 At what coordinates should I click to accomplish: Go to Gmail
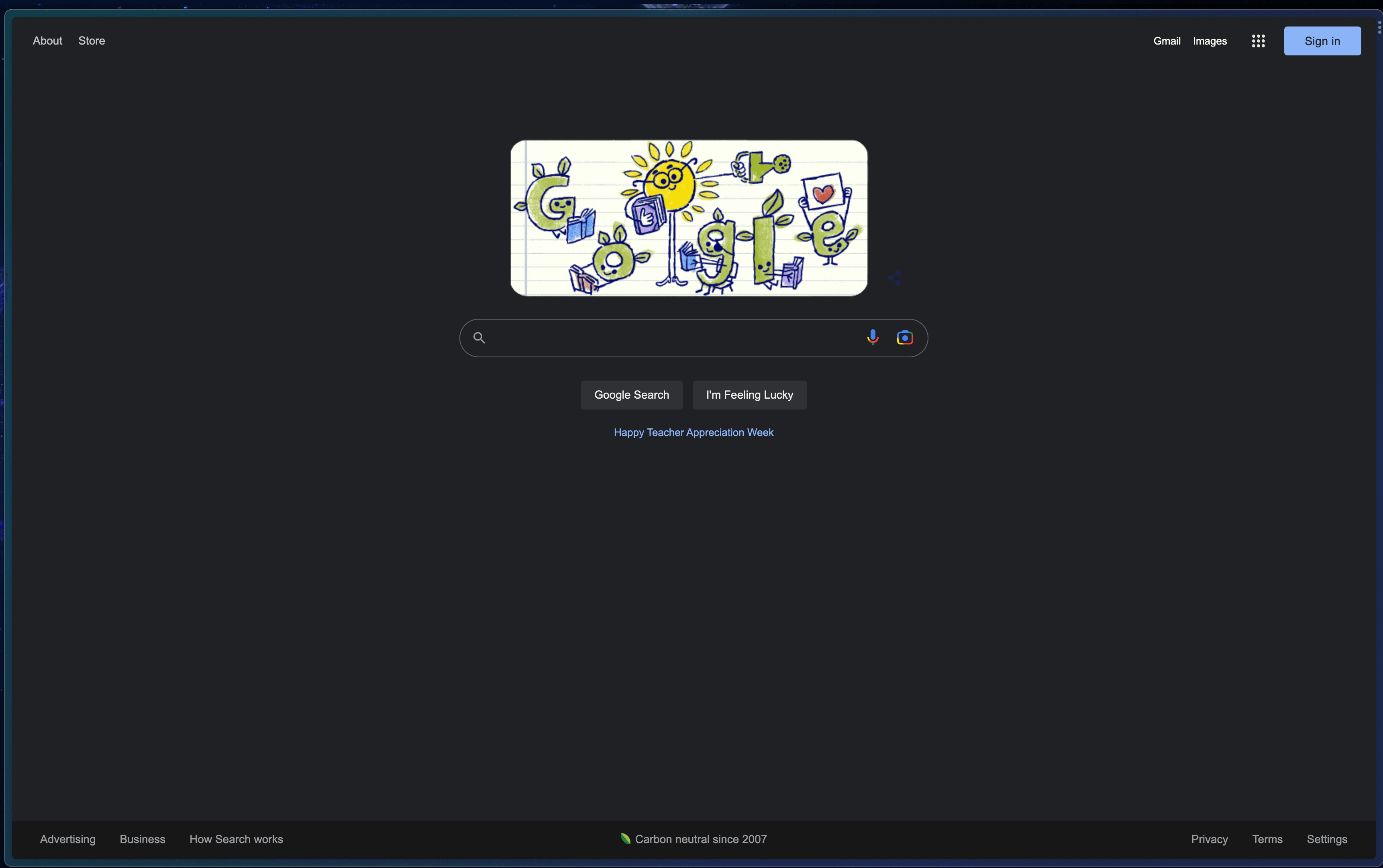coord(1167,41)
